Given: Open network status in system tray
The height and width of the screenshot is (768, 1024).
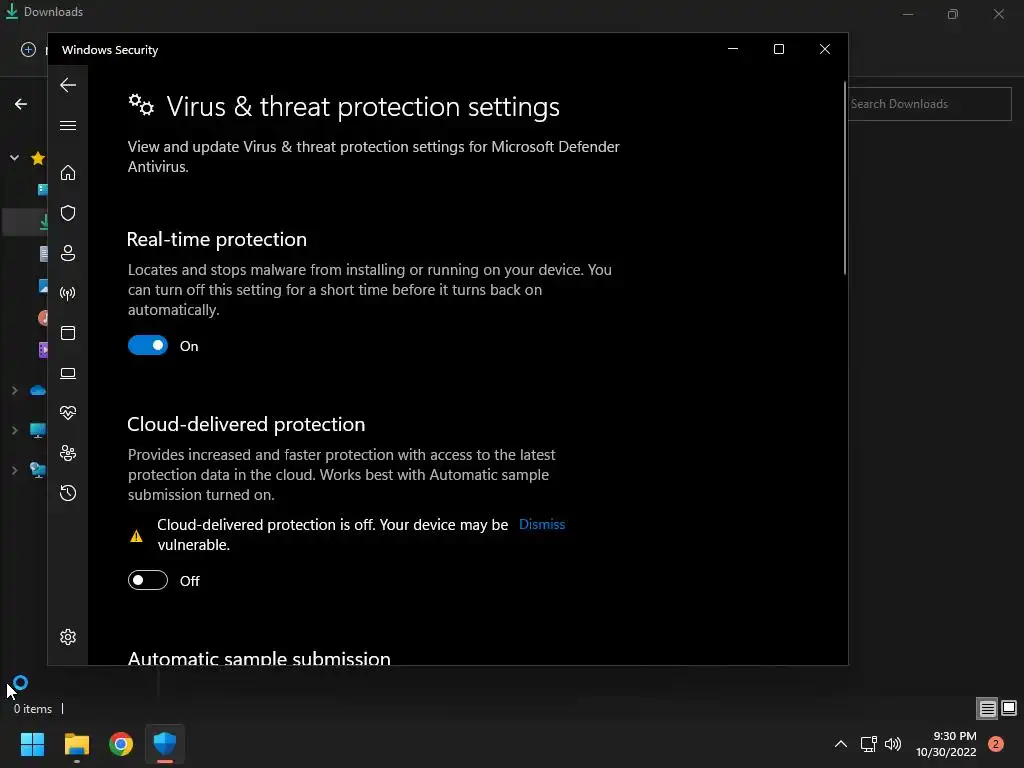Looking at the screenshot, I should [x=869, y=744].
